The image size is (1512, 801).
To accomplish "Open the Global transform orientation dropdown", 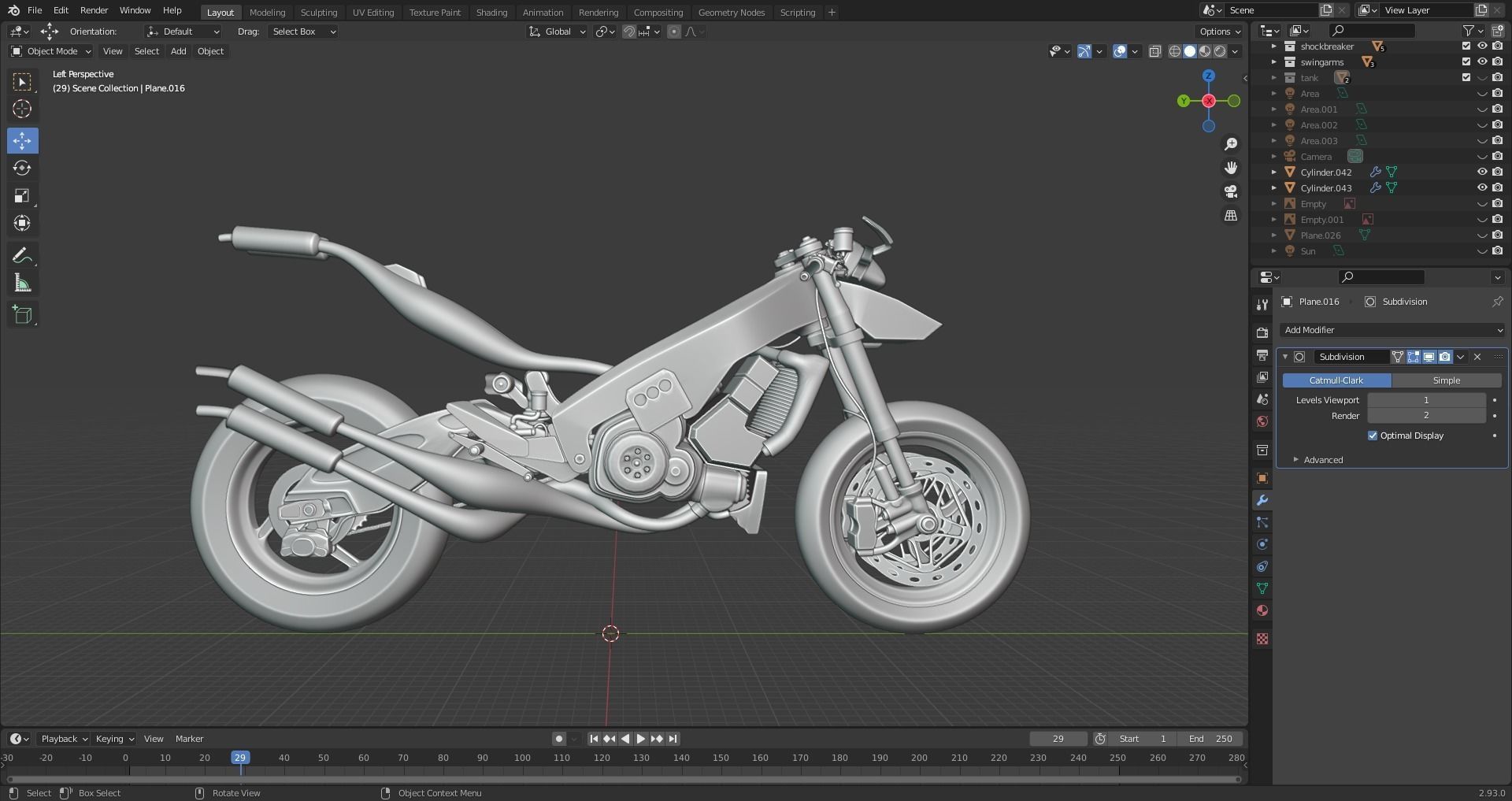I will click(x=557, y=32).
